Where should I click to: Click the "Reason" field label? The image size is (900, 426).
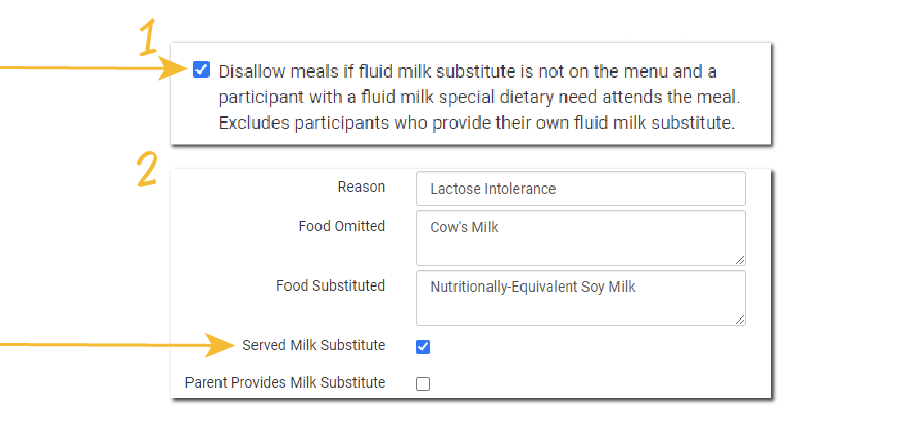click(361, 187)
